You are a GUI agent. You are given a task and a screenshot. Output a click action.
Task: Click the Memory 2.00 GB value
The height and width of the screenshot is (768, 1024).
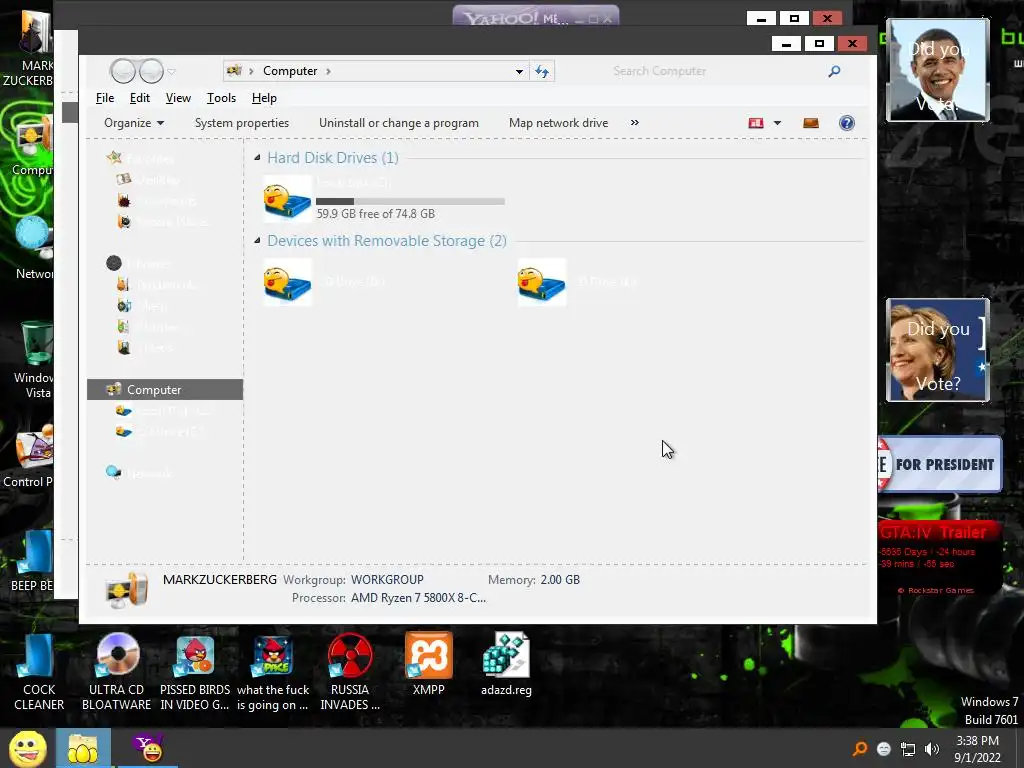coord(560,579)
